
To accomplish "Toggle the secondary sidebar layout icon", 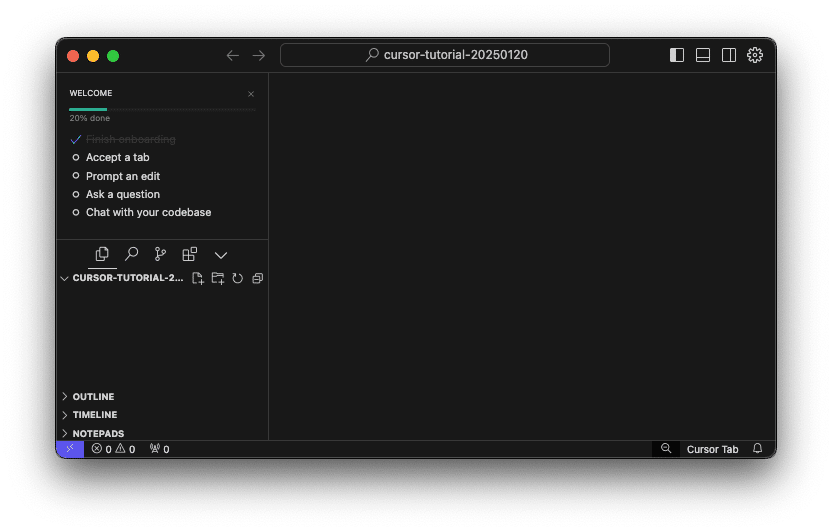I will pyautogui.click(x=729, y=55).
